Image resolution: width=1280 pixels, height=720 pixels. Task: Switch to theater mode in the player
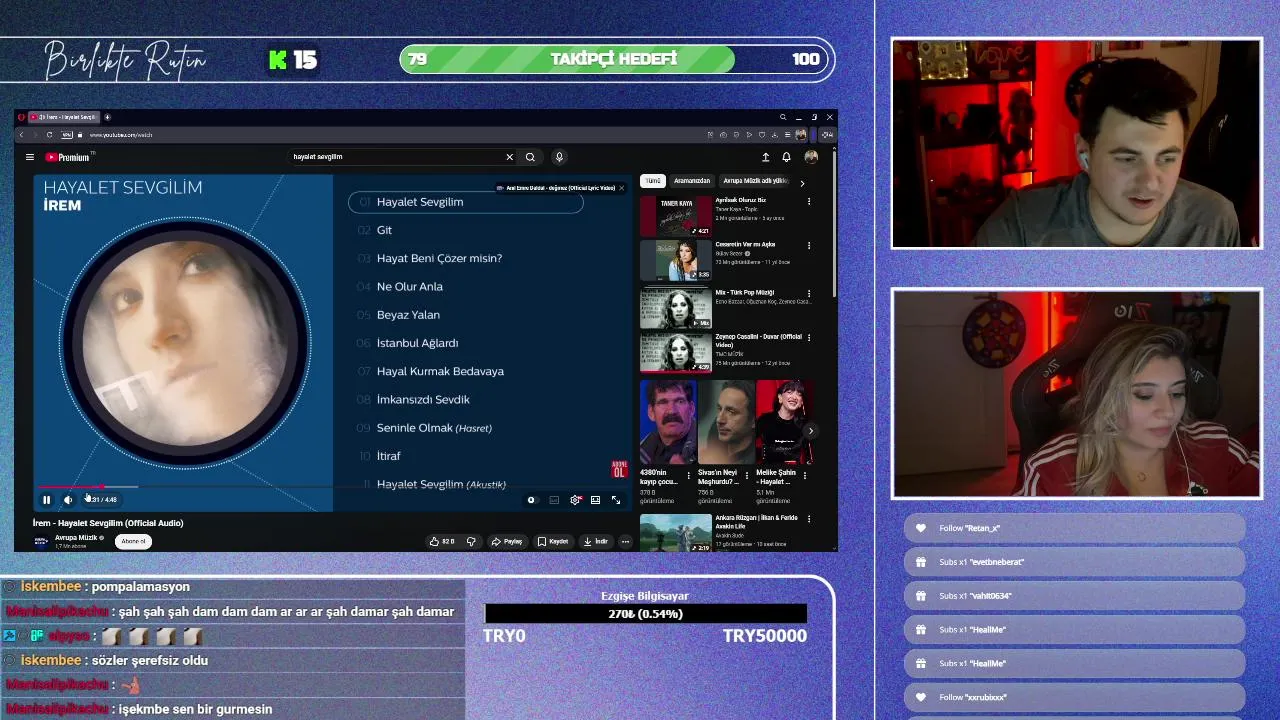pyautogui.click(x=595, y=500)
